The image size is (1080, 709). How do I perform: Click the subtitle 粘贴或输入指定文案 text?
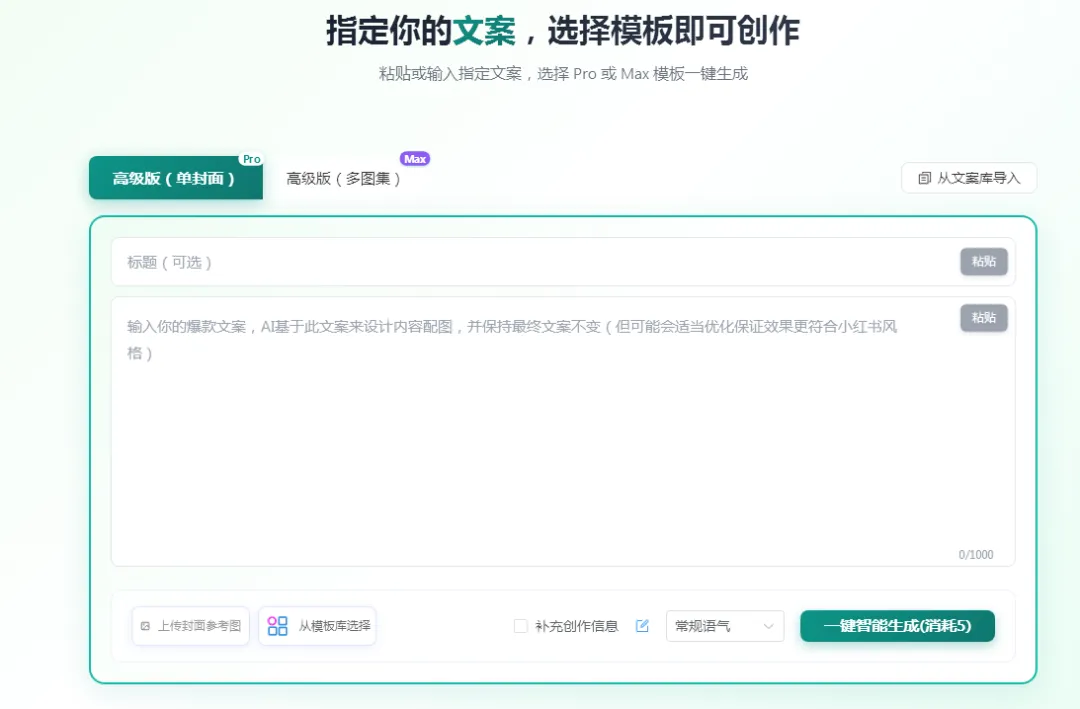pyautogui.click(x=450, y=74)
